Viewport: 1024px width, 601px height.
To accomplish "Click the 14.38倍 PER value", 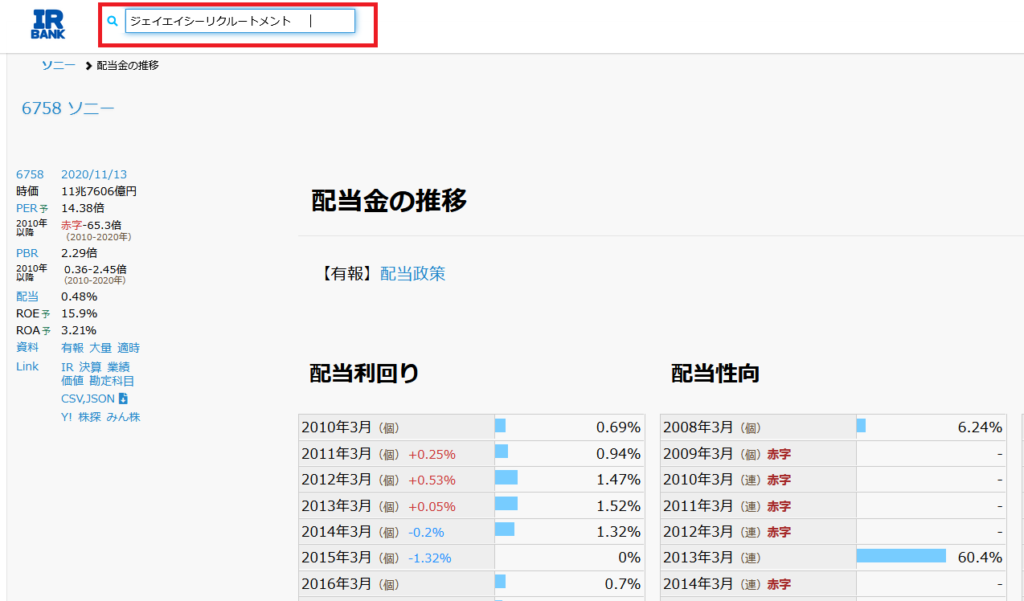I will tap(82, 208).
